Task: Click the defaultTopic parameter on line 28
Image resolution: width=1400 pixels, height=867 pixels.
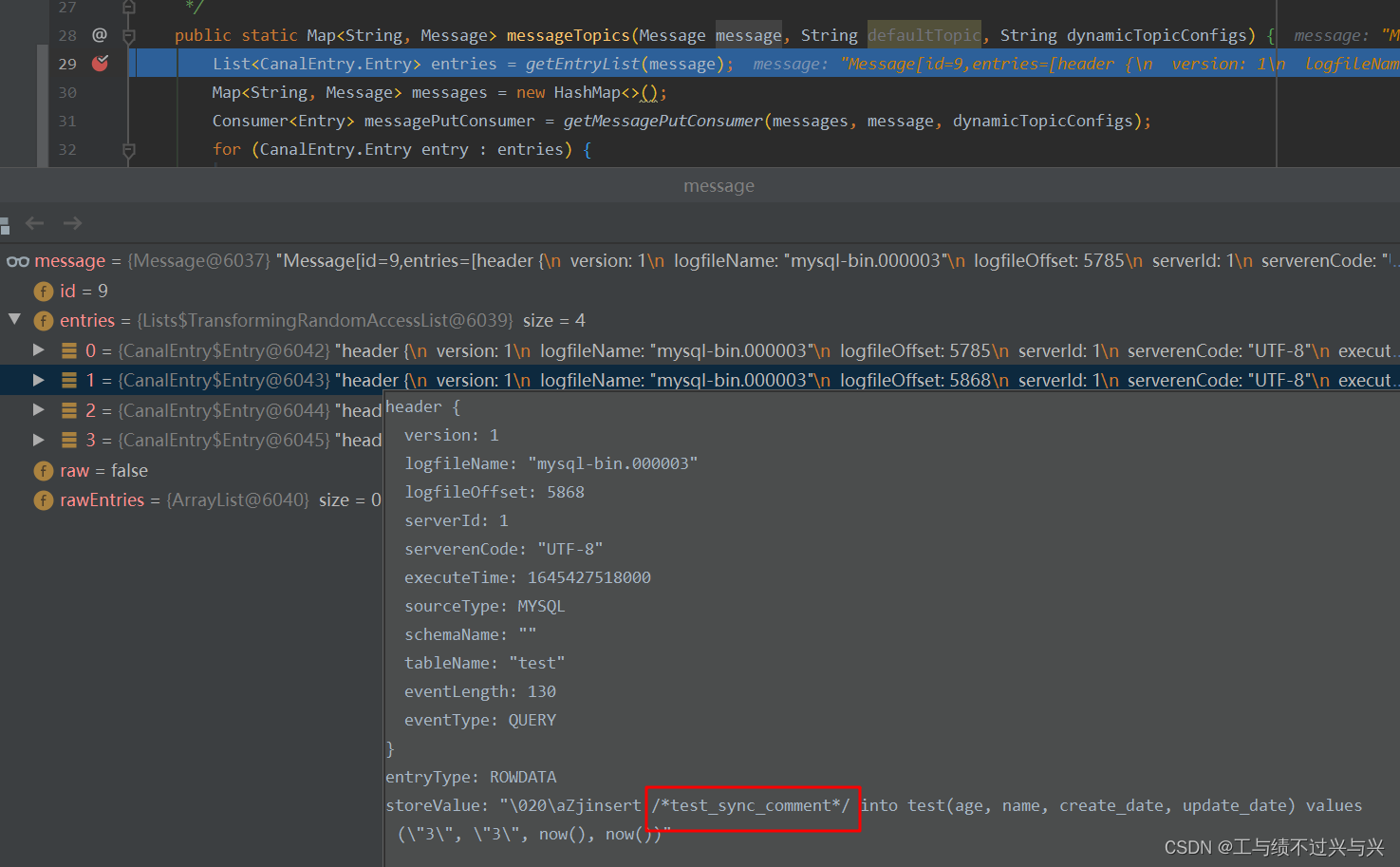Action: click(x=924, y=35)
